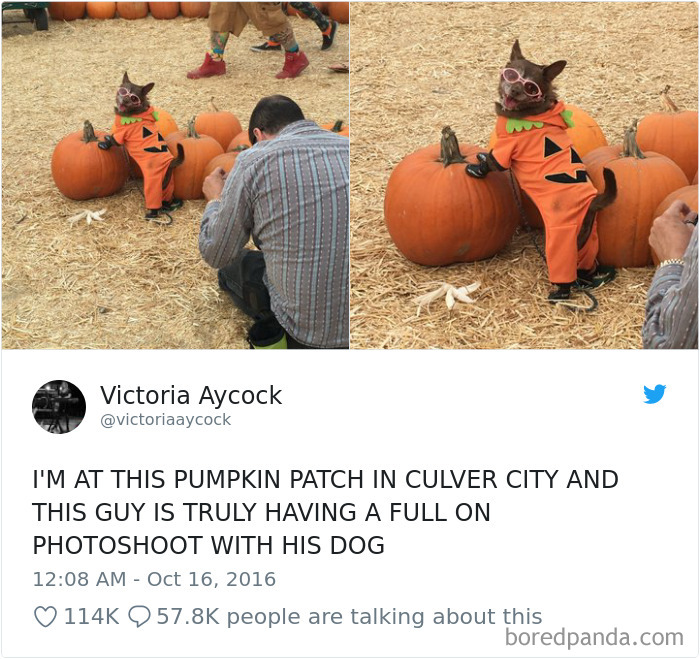Screen dimensions: 700x659
Task: Open the right close-up photo of the dog
Action: pos(524,175)
